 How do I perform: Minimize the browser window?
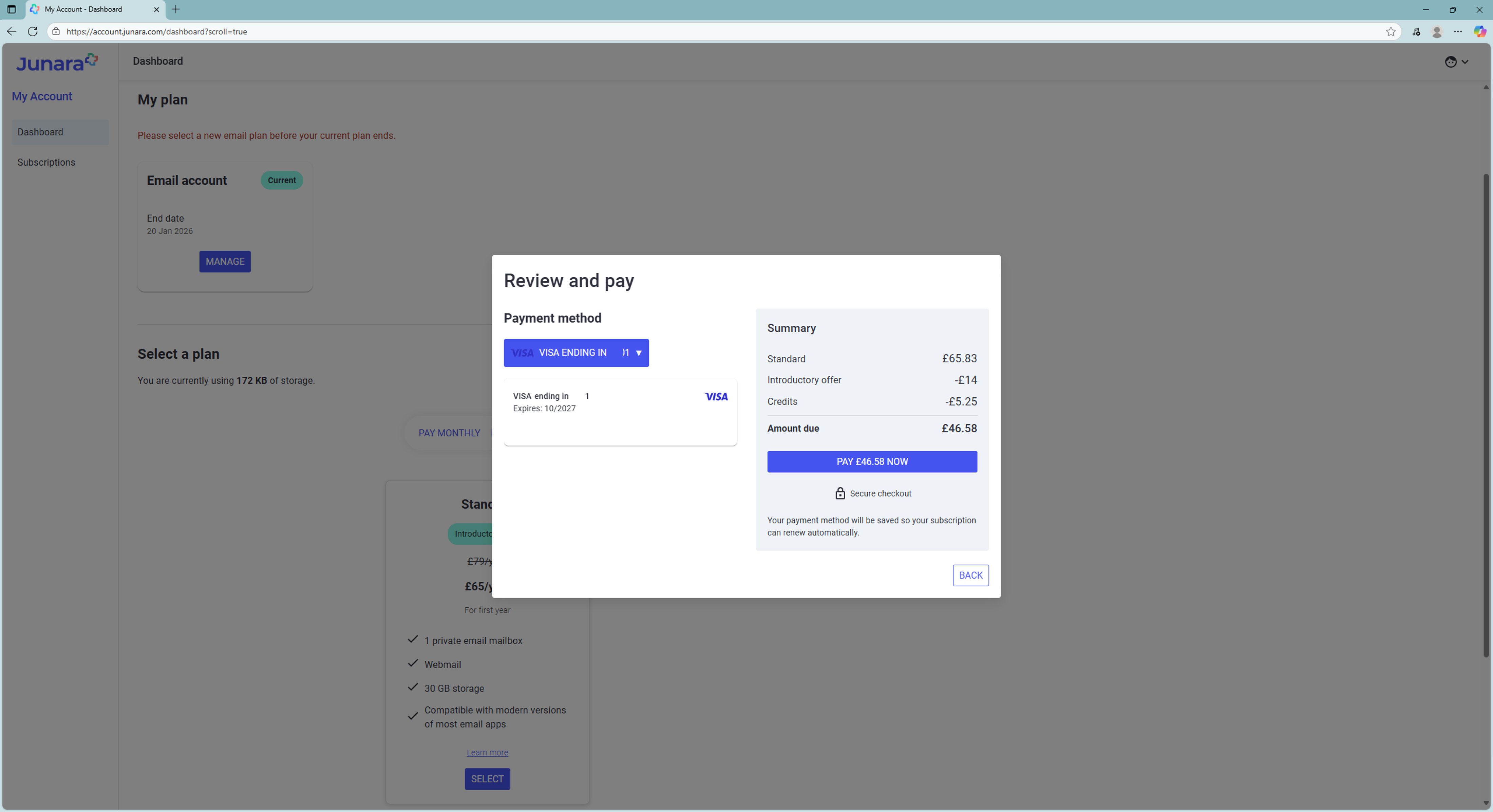(x=1426, y=9)
